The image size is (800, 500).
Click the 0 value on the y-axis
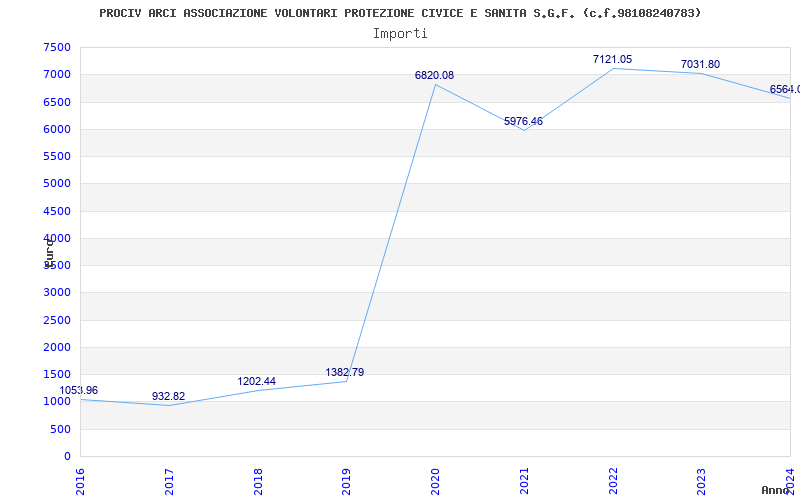[x=67, y=457]
